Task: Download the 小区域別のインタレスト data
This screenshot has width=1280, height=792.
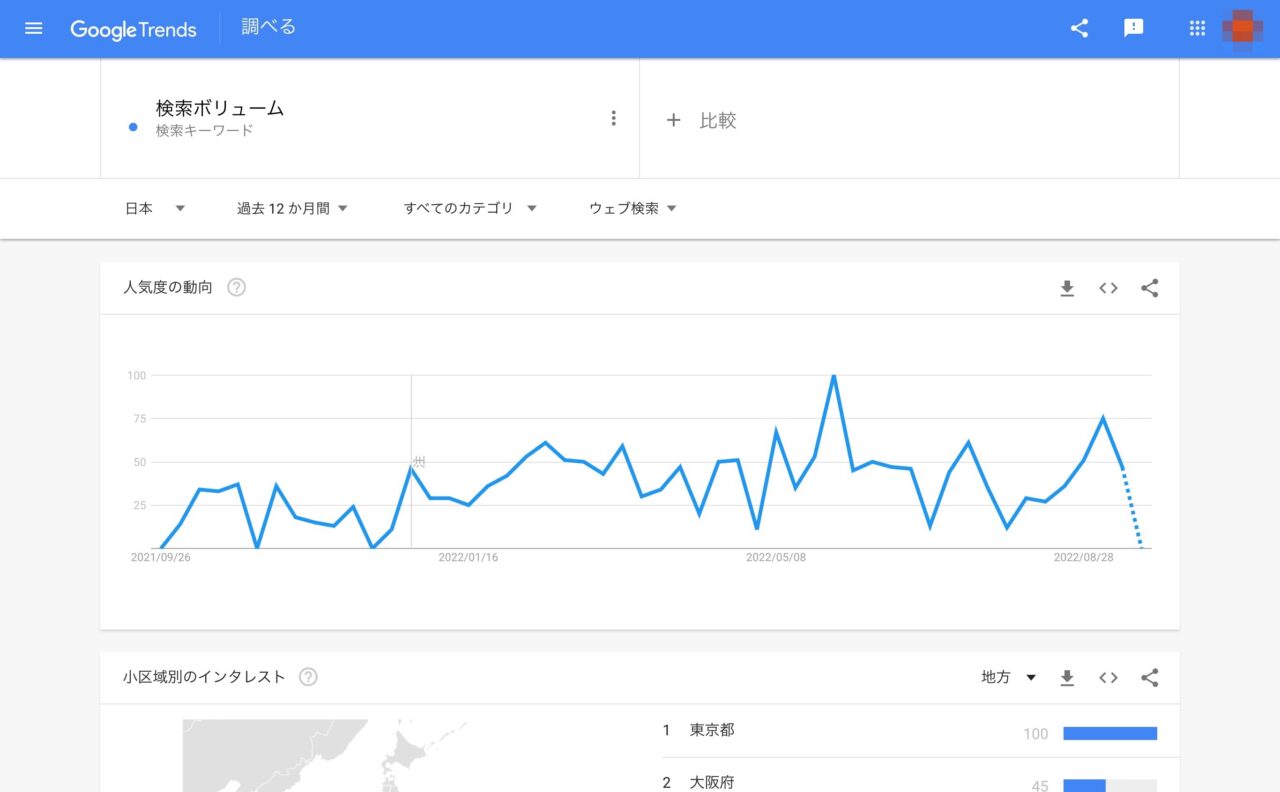Action: (x=1067, y=677)
